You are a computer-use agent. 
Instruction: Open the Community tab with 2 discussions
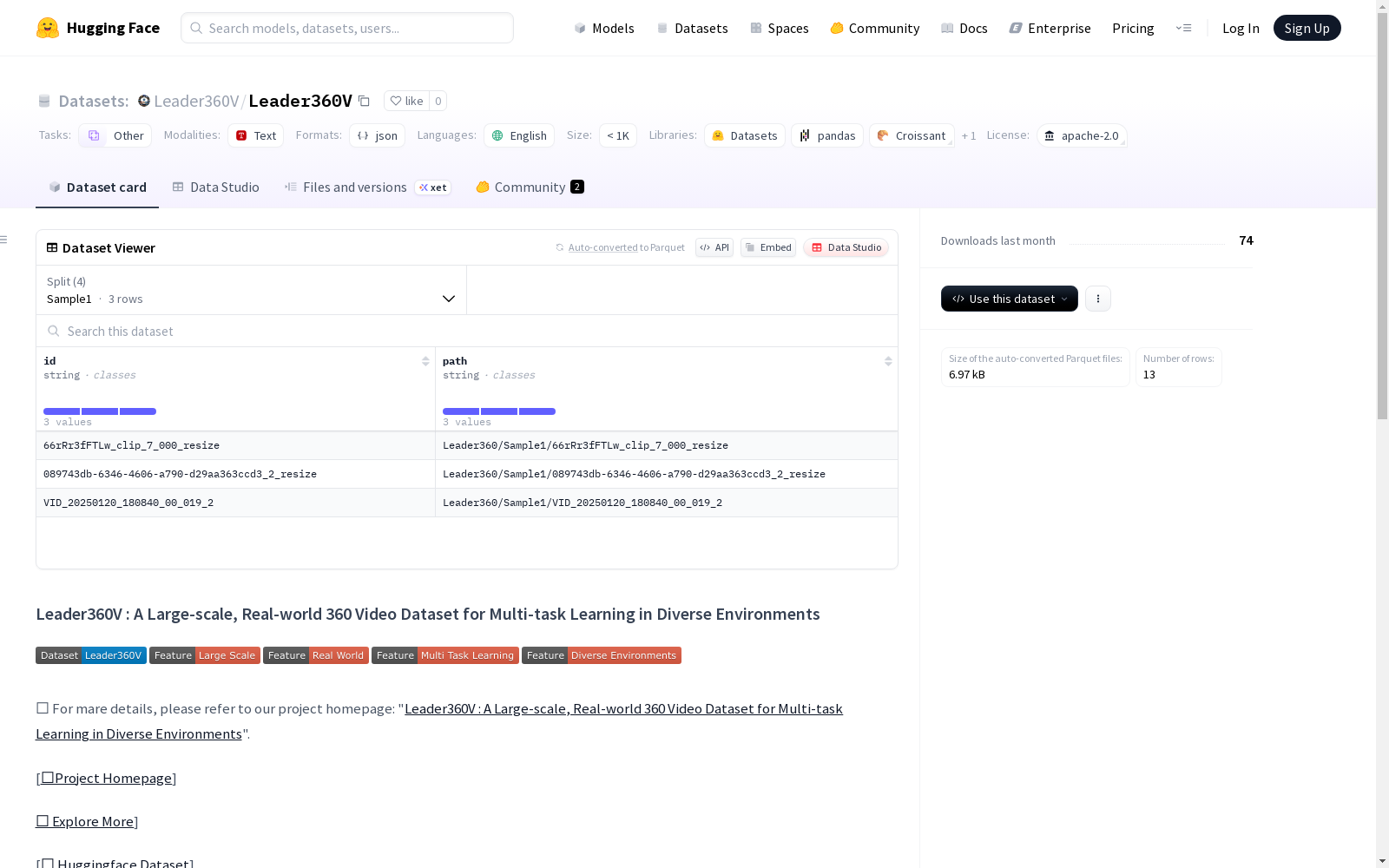tap(530, 187)
